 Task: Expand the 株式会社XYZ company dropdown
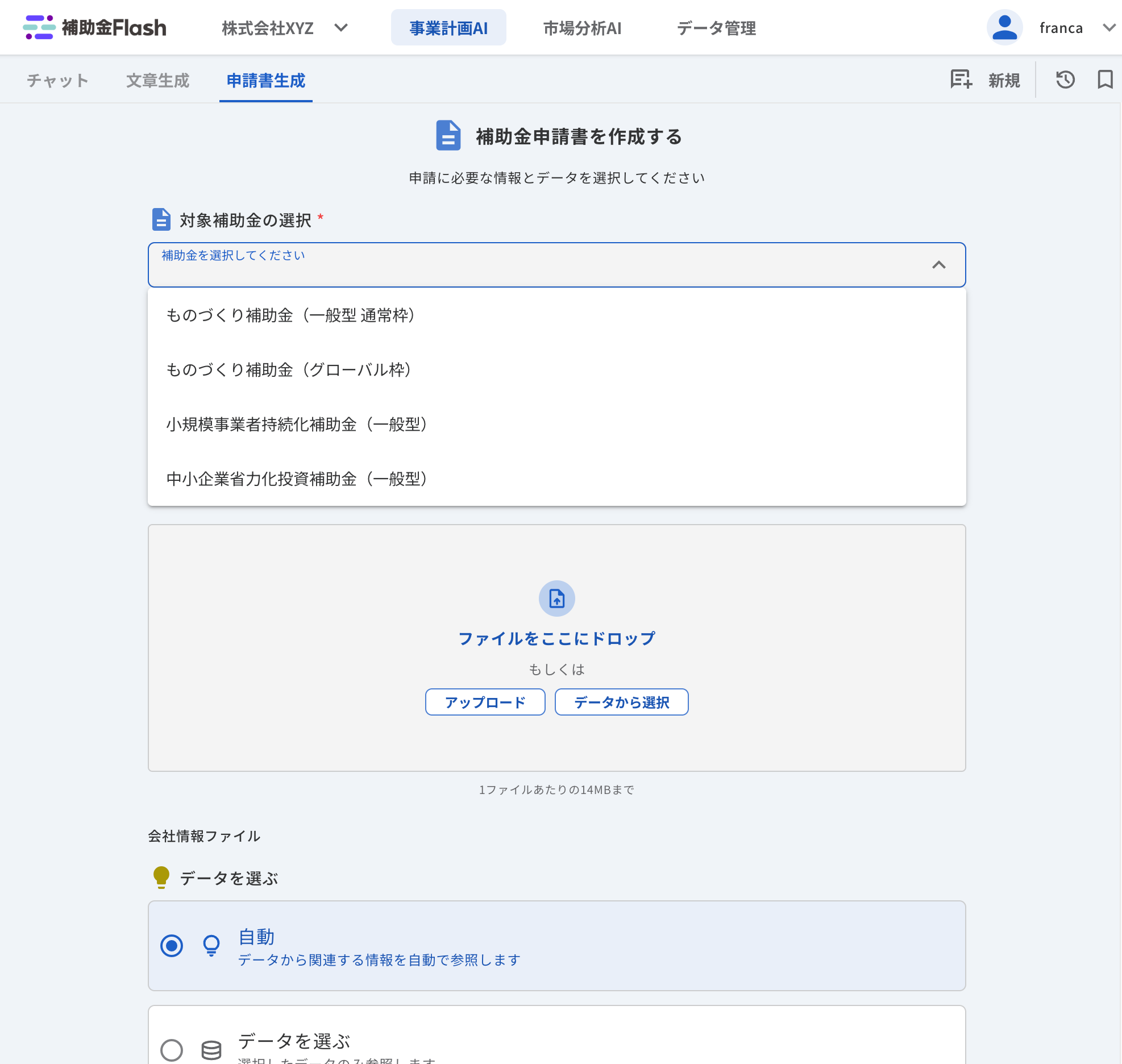pos(341,27)
